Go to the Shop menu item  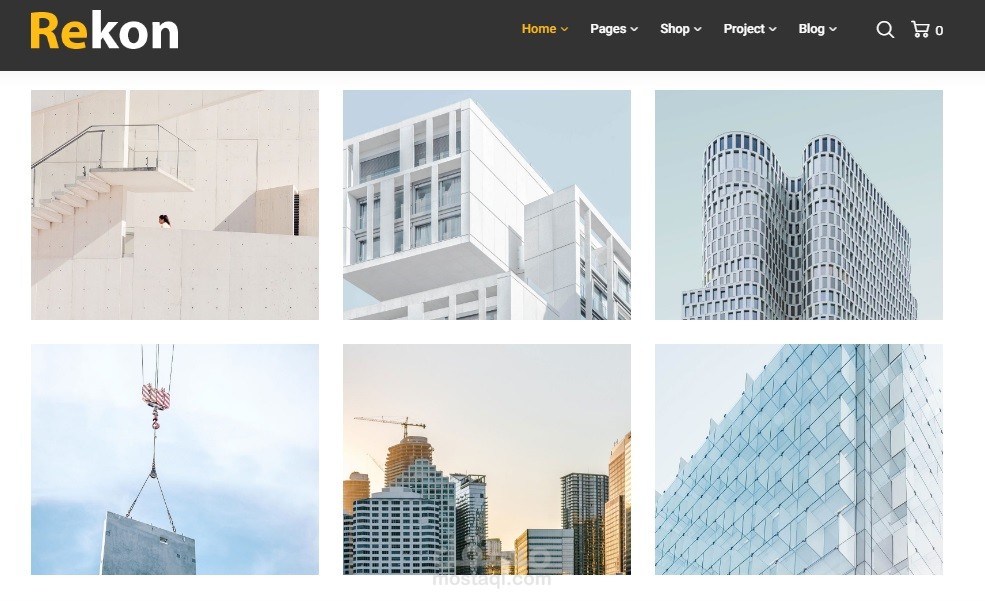tap(675, 29)
